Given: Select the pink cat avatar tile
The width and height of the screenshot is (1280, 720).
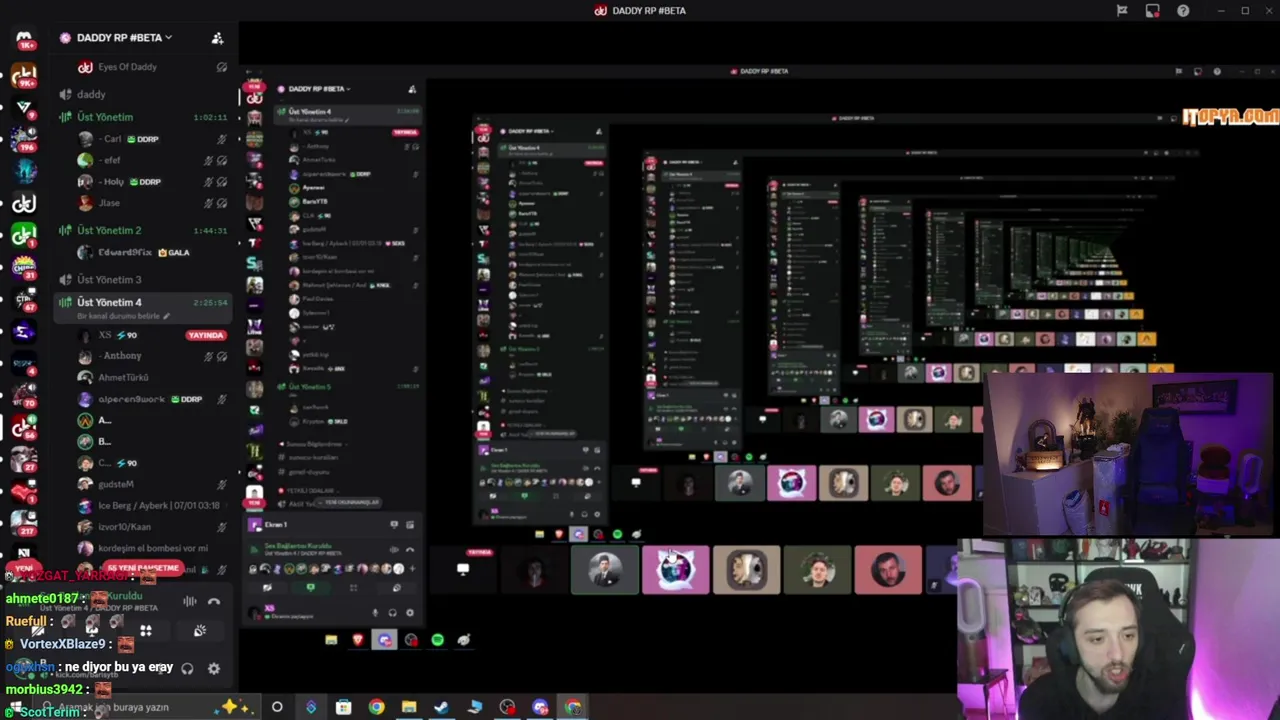Looking at the screenshot, I should (675, 570).
